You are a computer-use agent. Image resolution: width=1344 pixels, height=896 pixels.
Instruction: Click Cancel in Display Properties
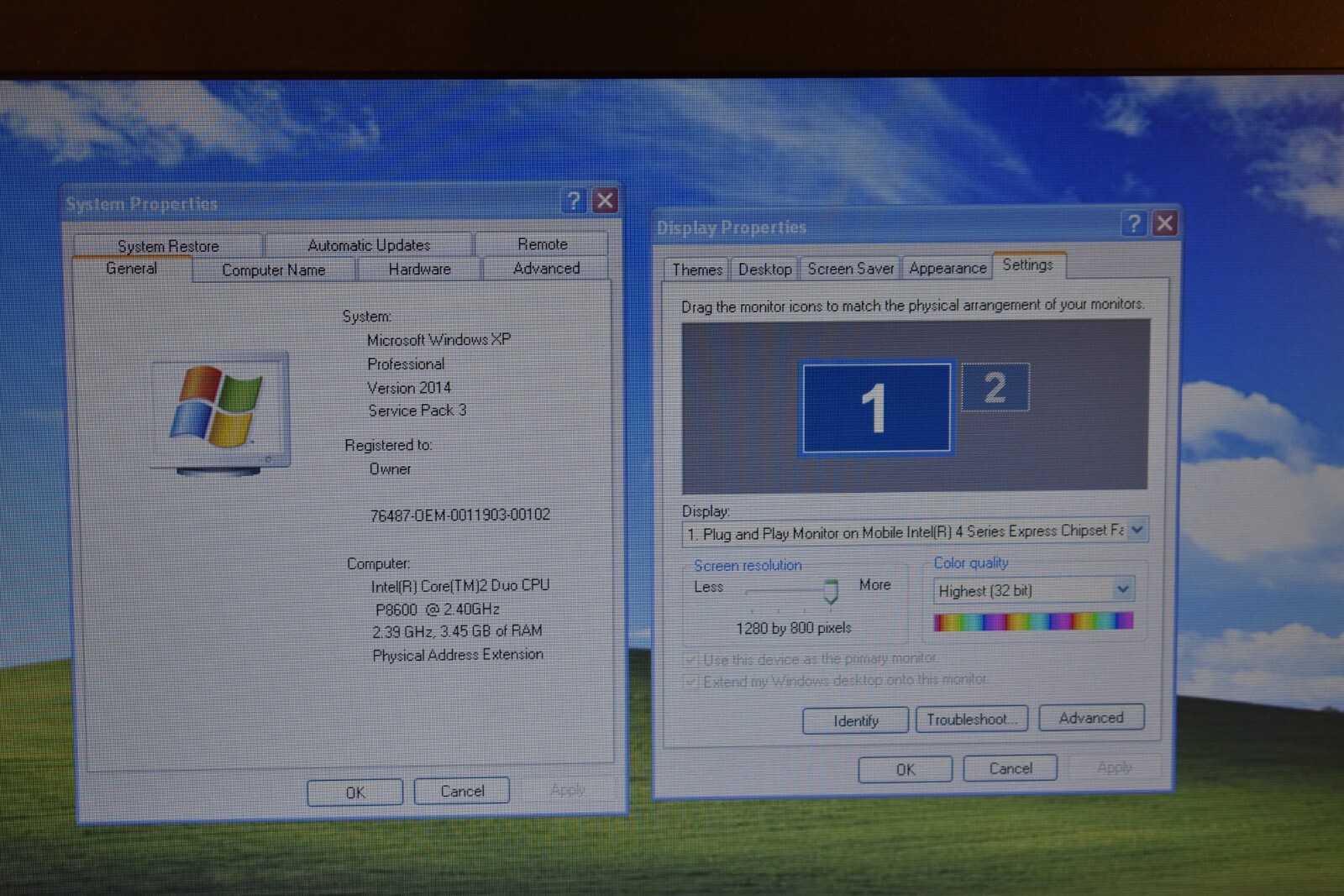1010,768
